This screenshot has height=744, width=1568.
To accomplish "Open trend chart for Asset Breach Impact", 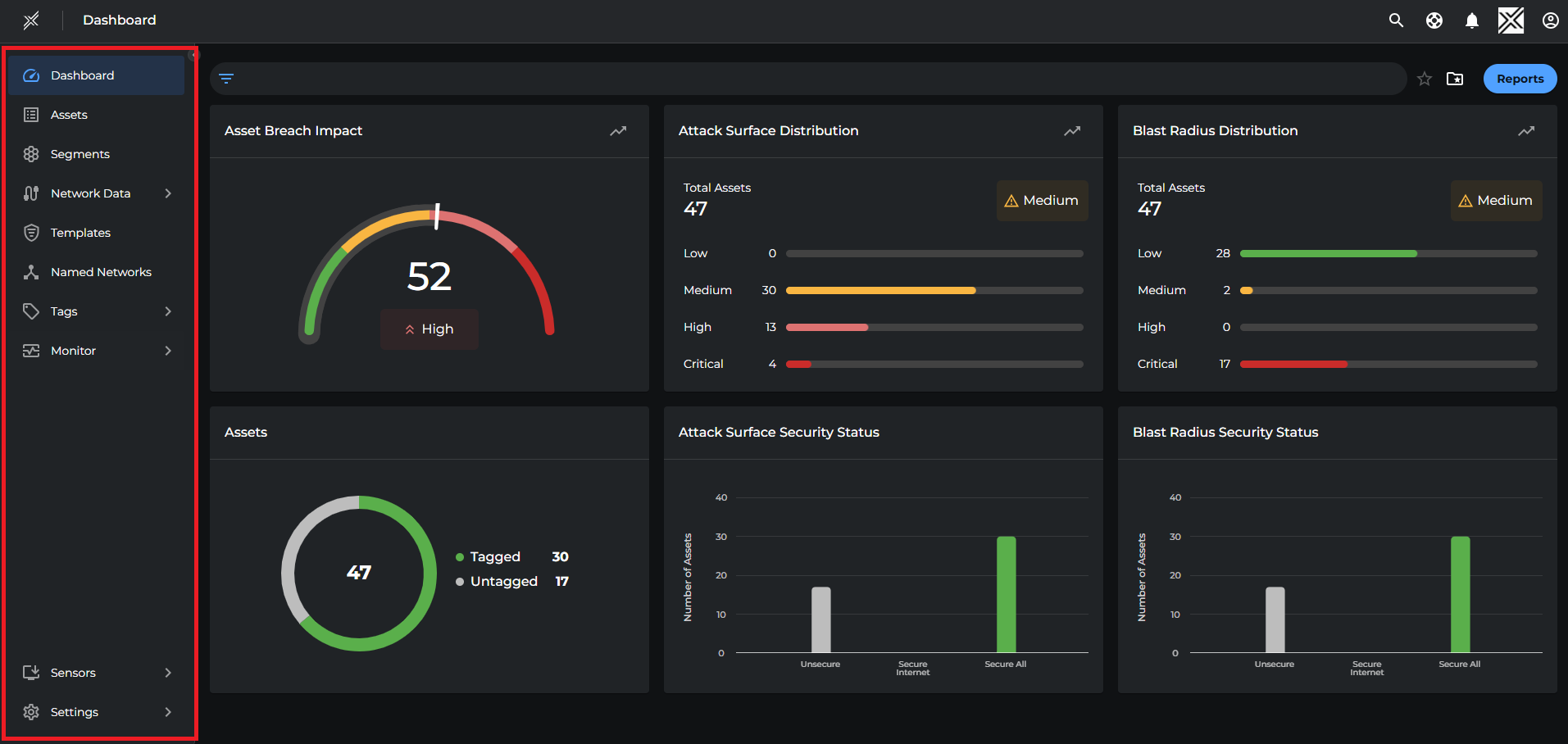I will (x=618, y=131).
